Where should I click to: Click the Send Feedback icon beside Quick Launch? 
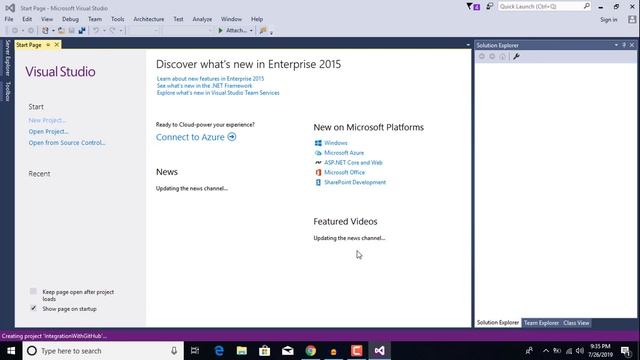pos(489,7)
